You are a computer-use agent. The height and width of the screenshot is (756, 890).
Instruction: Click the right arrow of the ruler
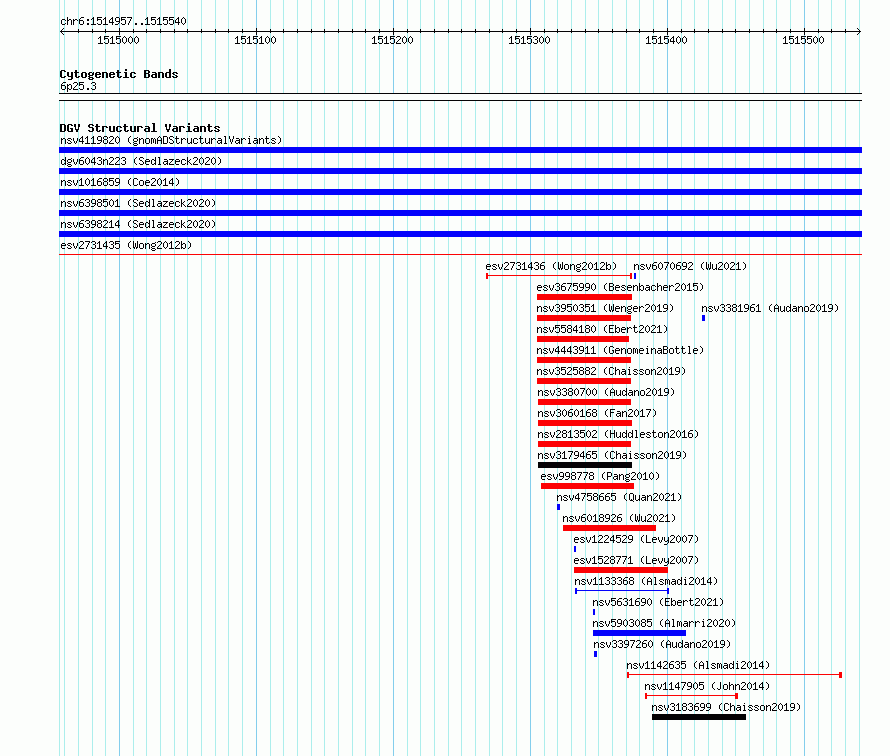[x=859, y=31]
